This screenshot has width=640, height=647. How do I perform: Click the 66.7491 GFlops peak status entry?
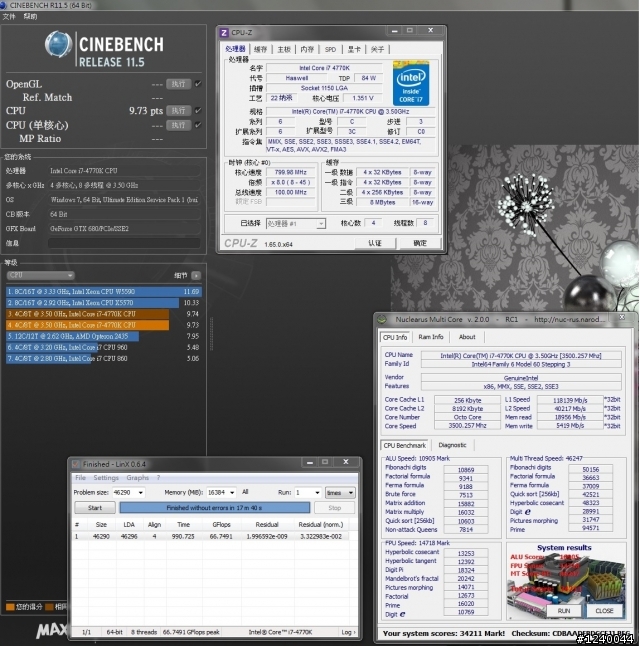(x=191, y=633)
